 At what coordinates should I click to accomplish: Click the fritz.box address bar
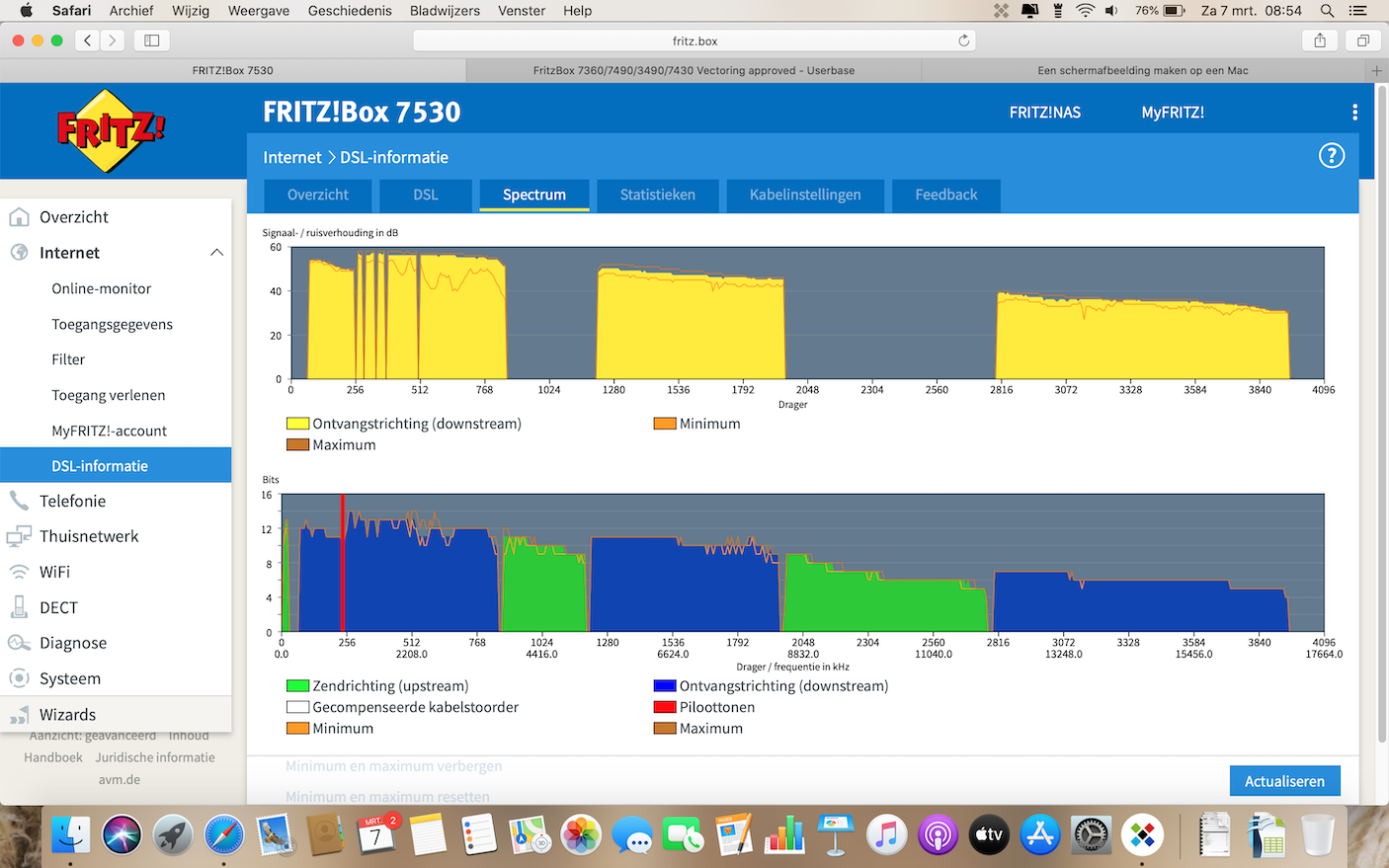(694, 40)
